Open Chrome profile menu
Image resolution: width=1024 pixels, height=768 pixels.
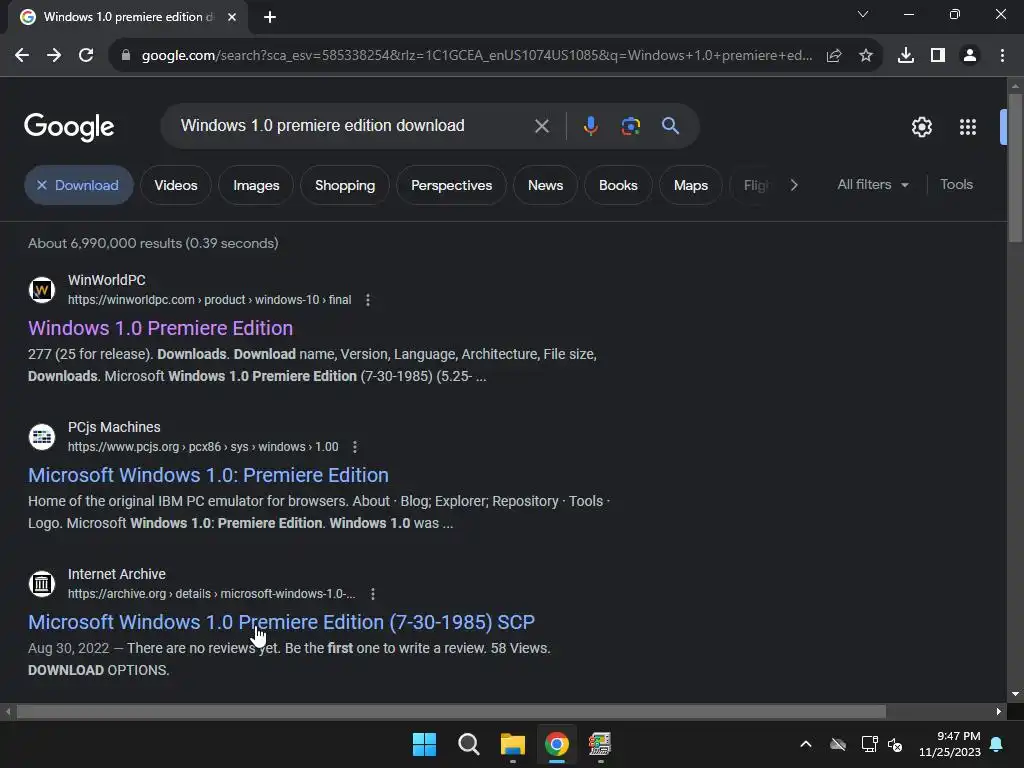click(x=970, y=56)
